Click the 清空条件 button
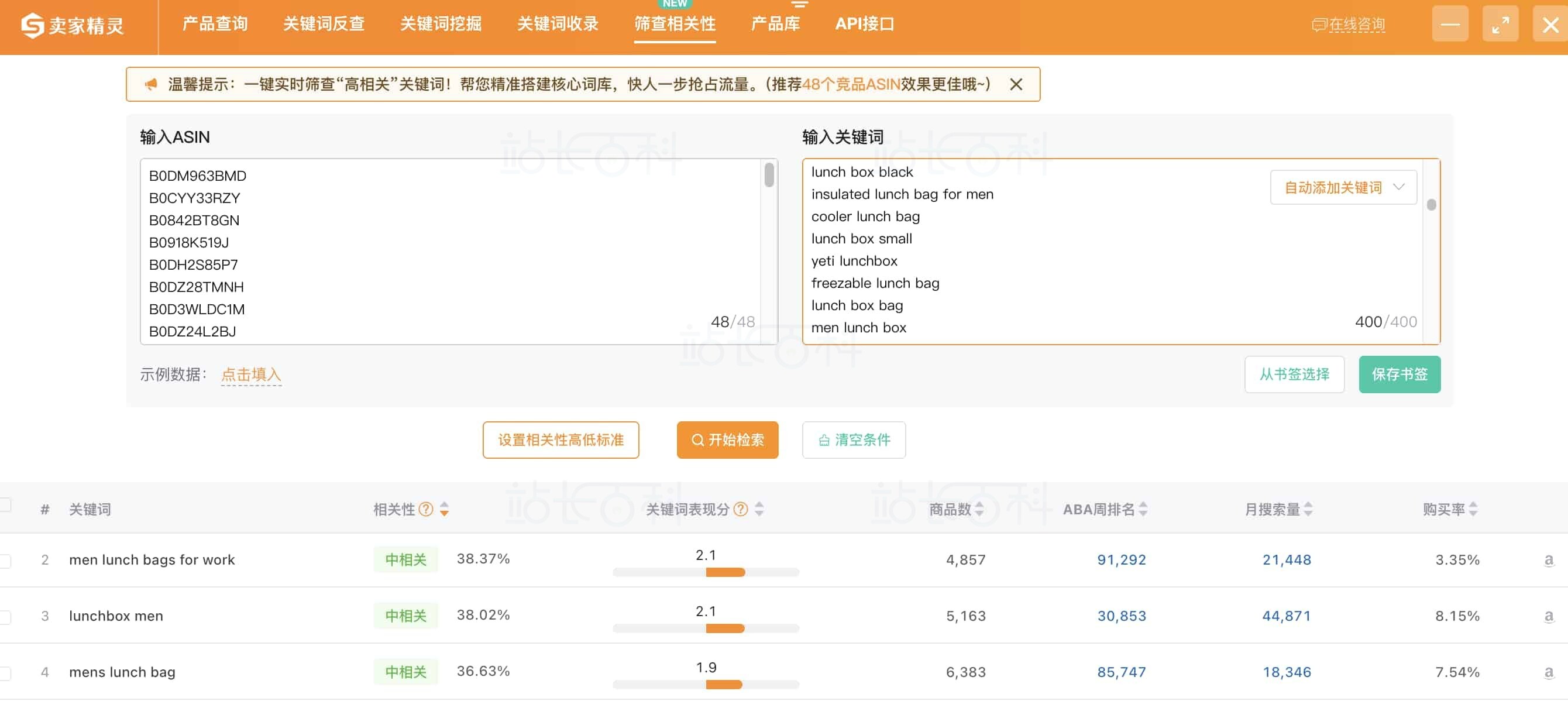 (854, 440)
